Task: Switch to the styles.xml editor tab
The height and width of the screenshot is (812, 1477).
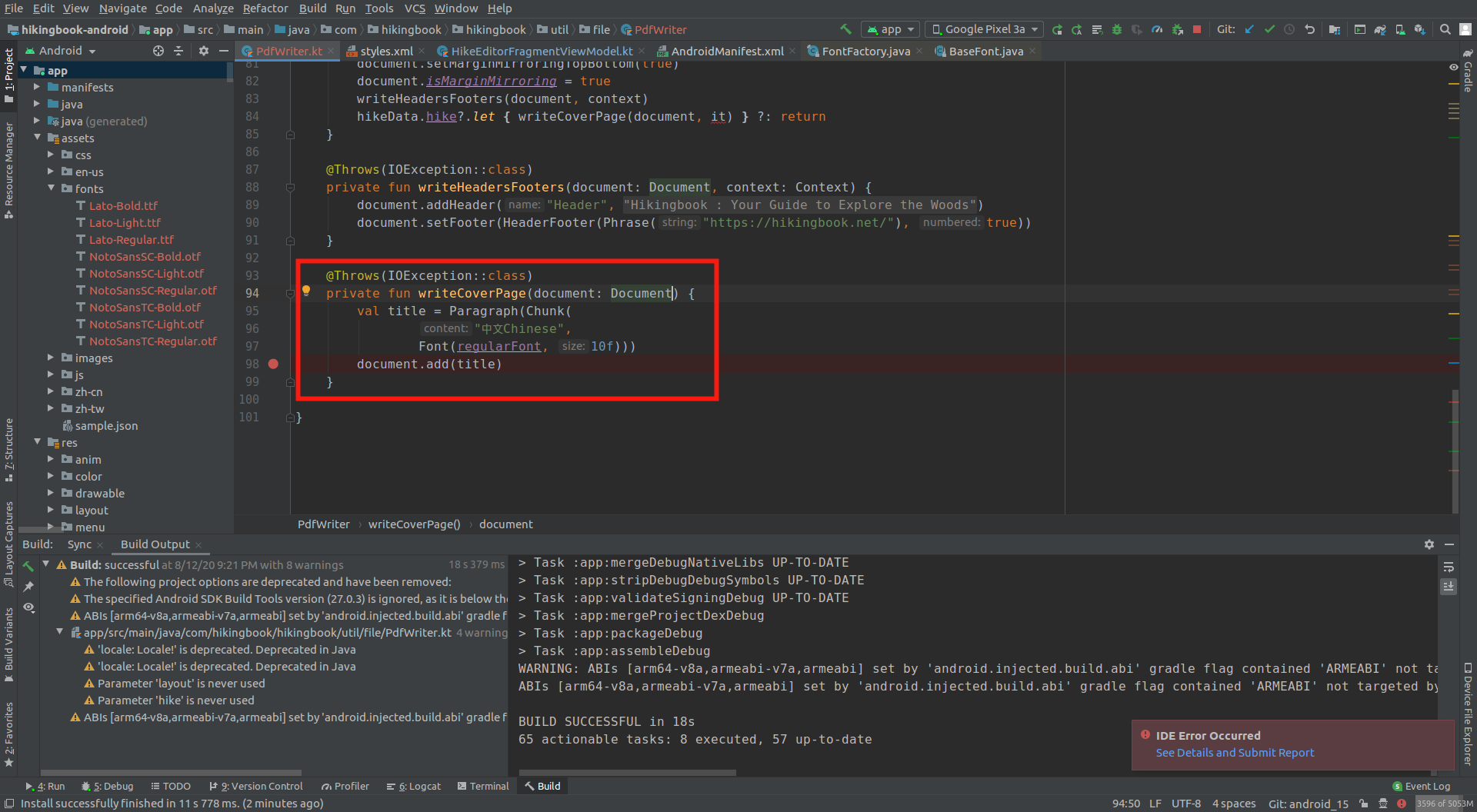Action: 385,51
